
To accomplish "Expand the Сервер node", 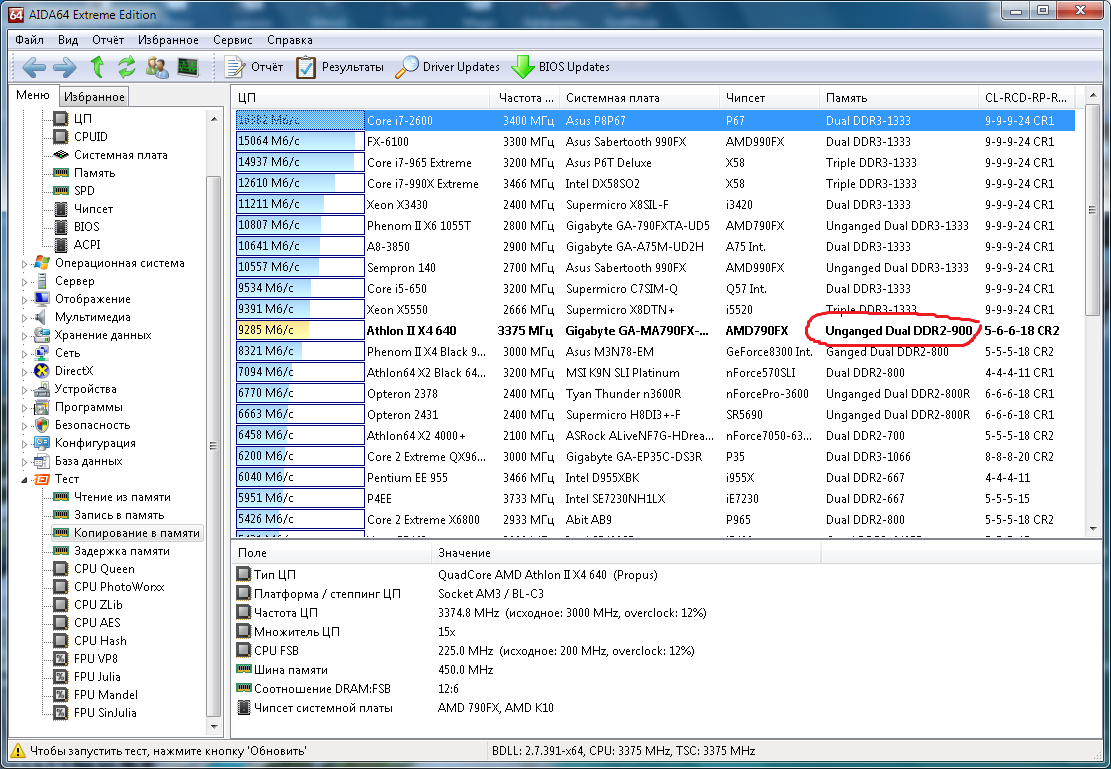I will pos(24,281).
